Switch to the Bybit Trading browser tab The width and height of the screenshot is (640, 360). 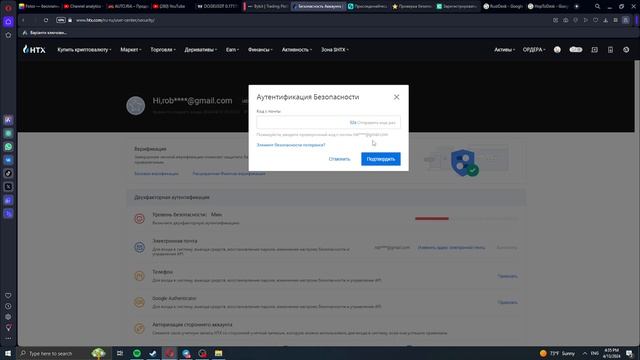(268, 7)
